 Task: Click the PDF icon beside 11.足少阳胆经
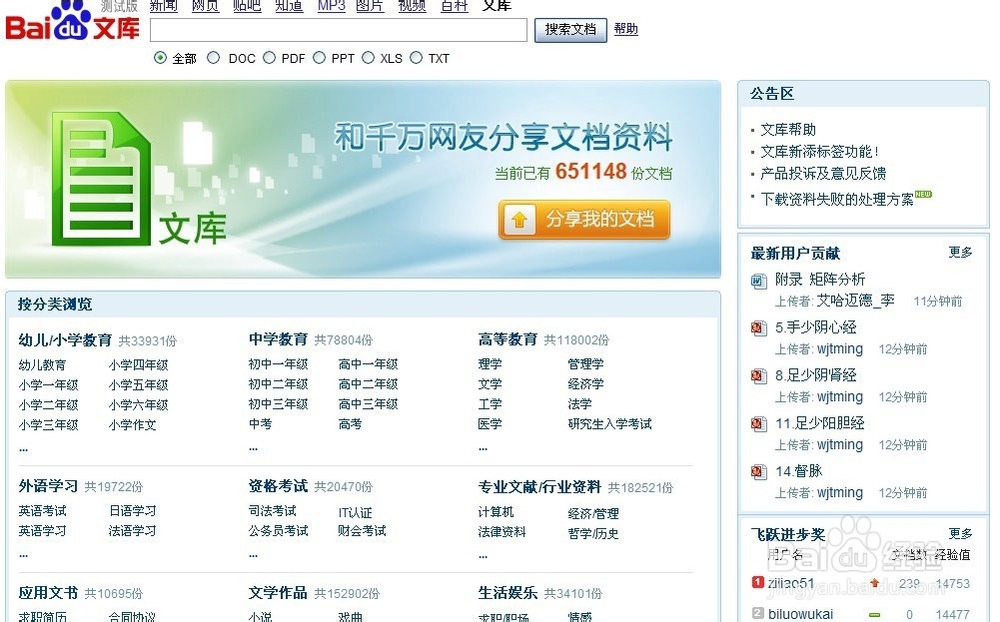758,424
